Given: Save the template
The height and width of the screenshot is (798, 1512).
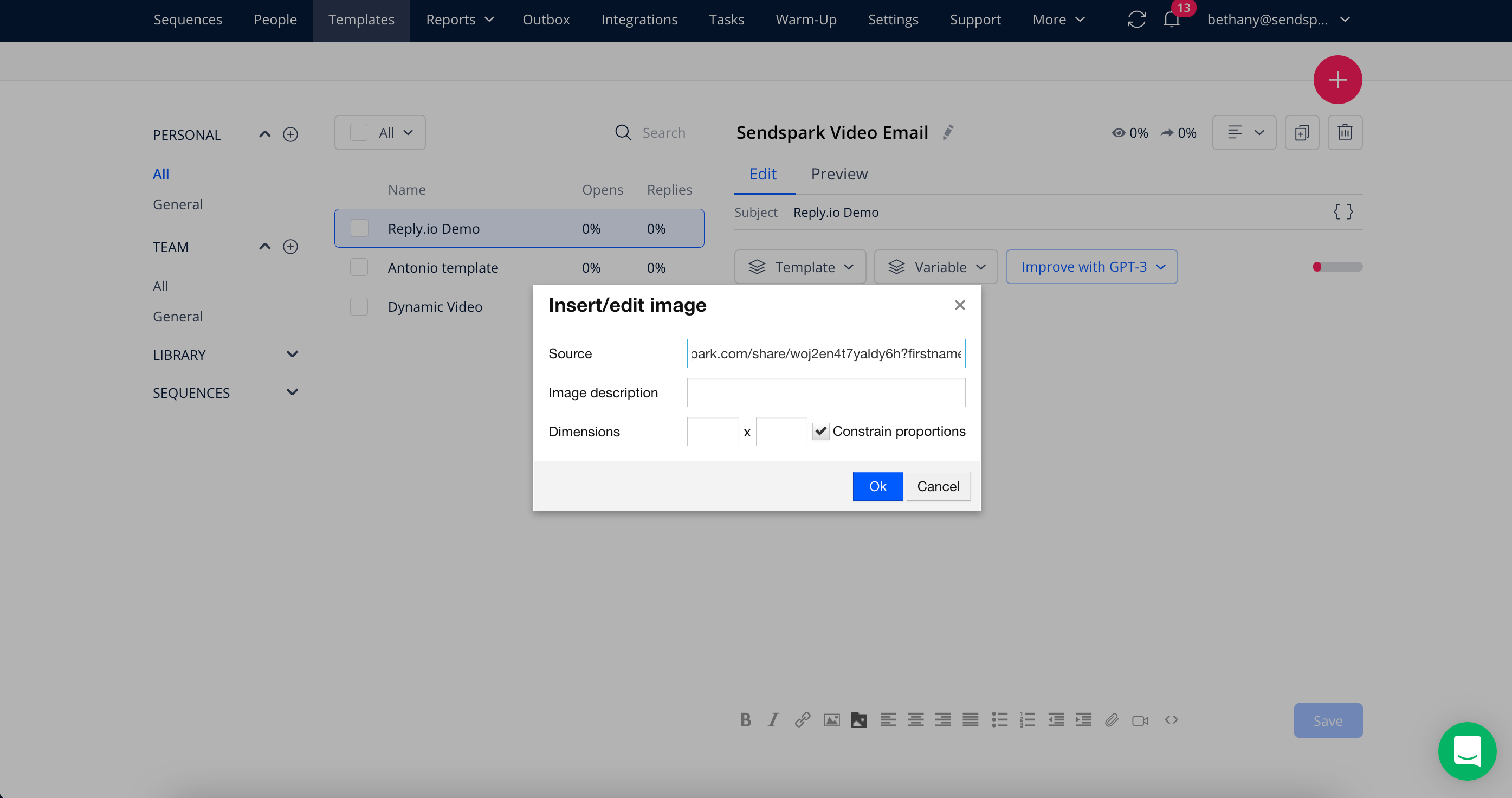Looking at the screenshot, I should (x=1328, y=720).
